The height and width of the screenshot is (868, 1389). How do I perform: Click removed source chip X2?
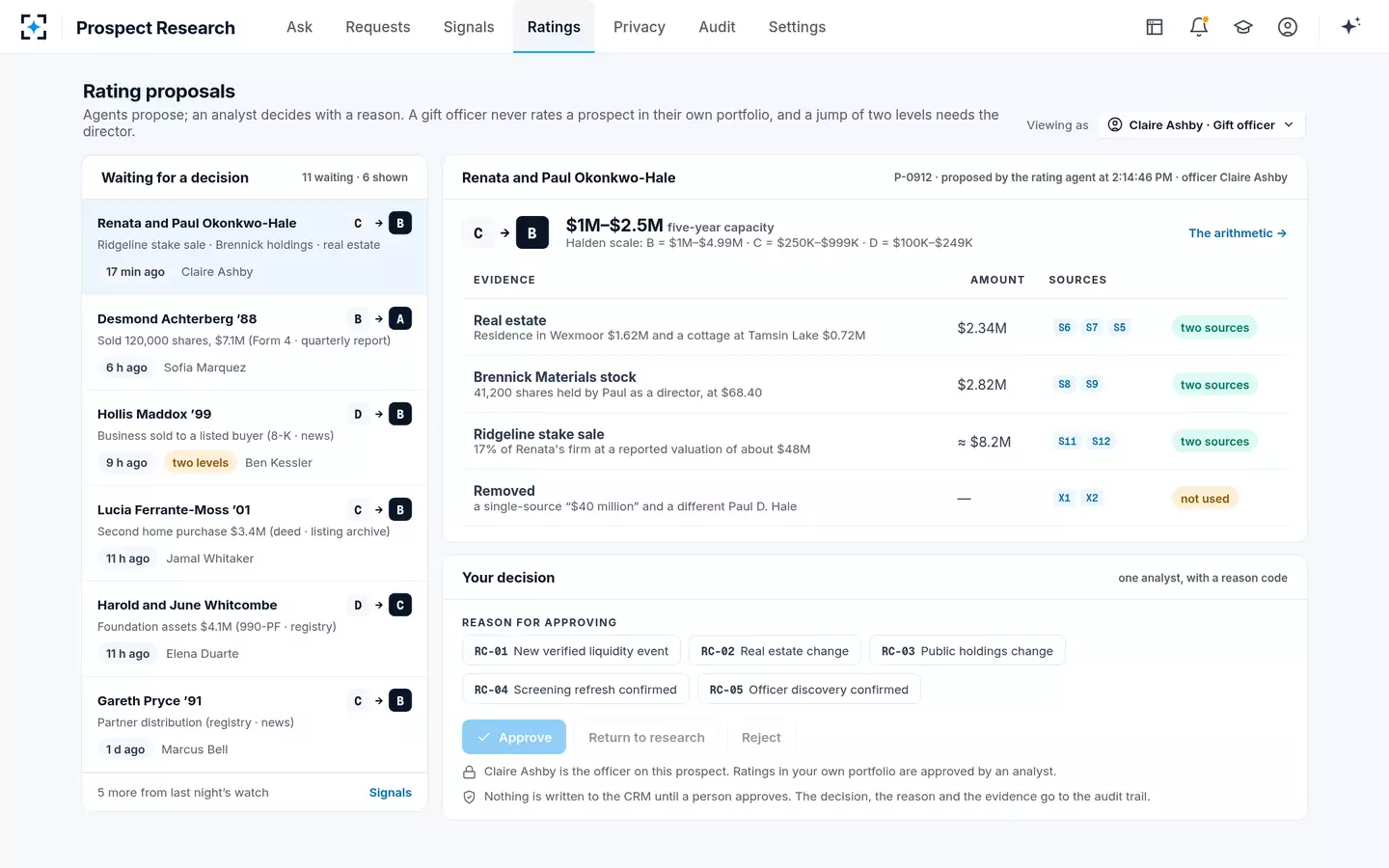(x=1092, y=499)
